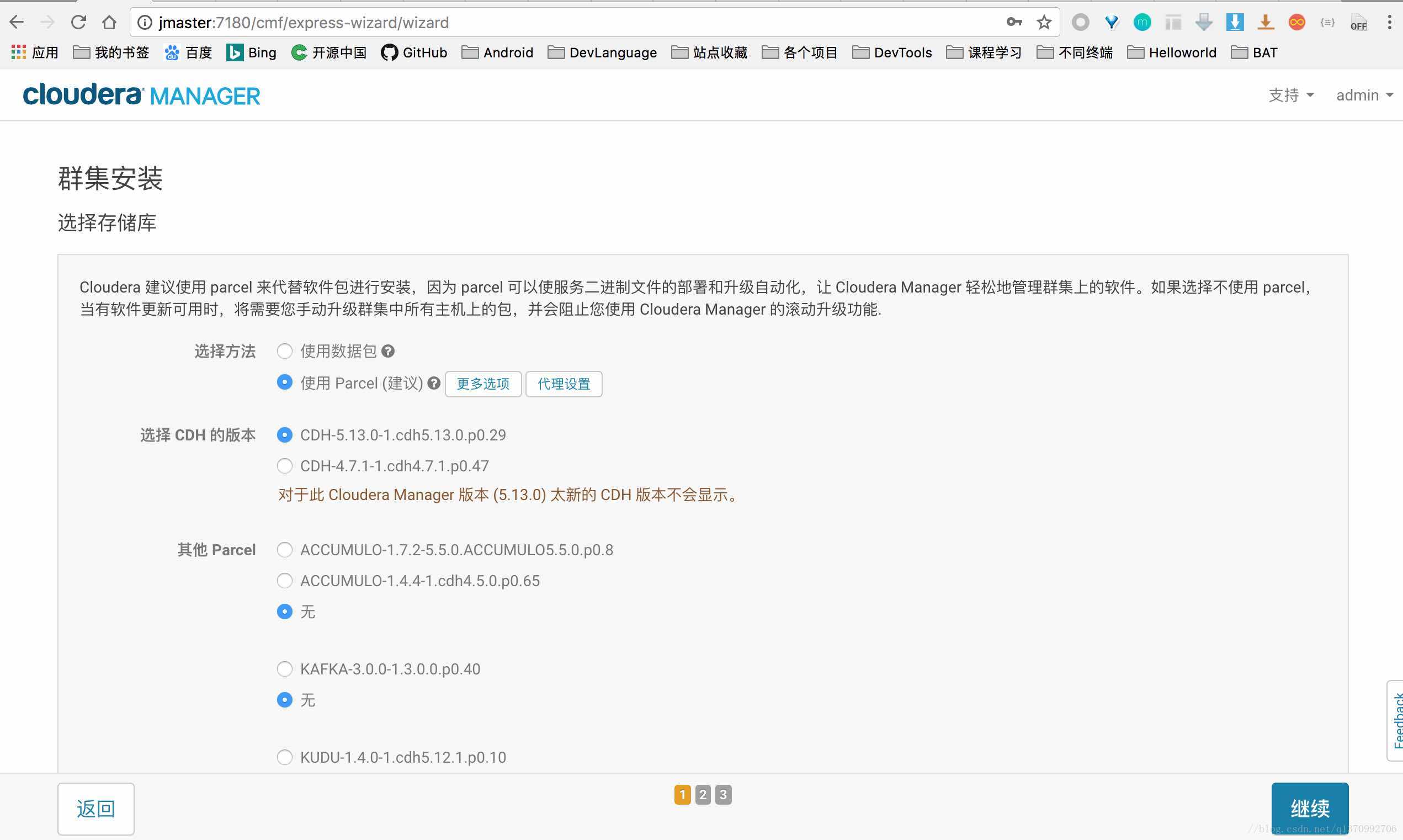This screenshot has width=1403, height=840.
Task: Click the browser forward arrow
Action: click(x=47, y=23)
